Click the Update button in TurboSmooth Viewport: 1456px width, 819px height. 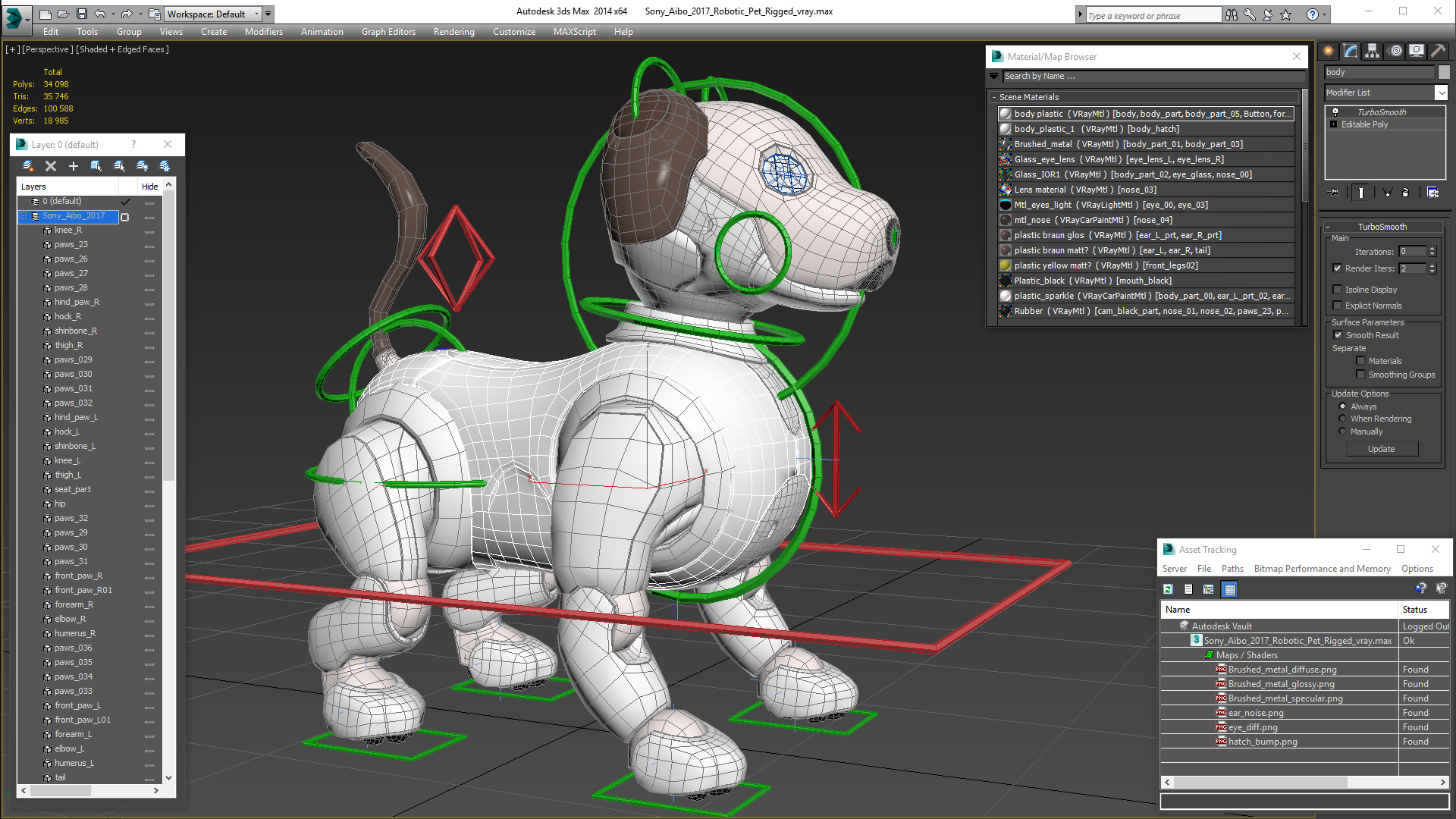pyautogui.click(x=1381, y=449)
